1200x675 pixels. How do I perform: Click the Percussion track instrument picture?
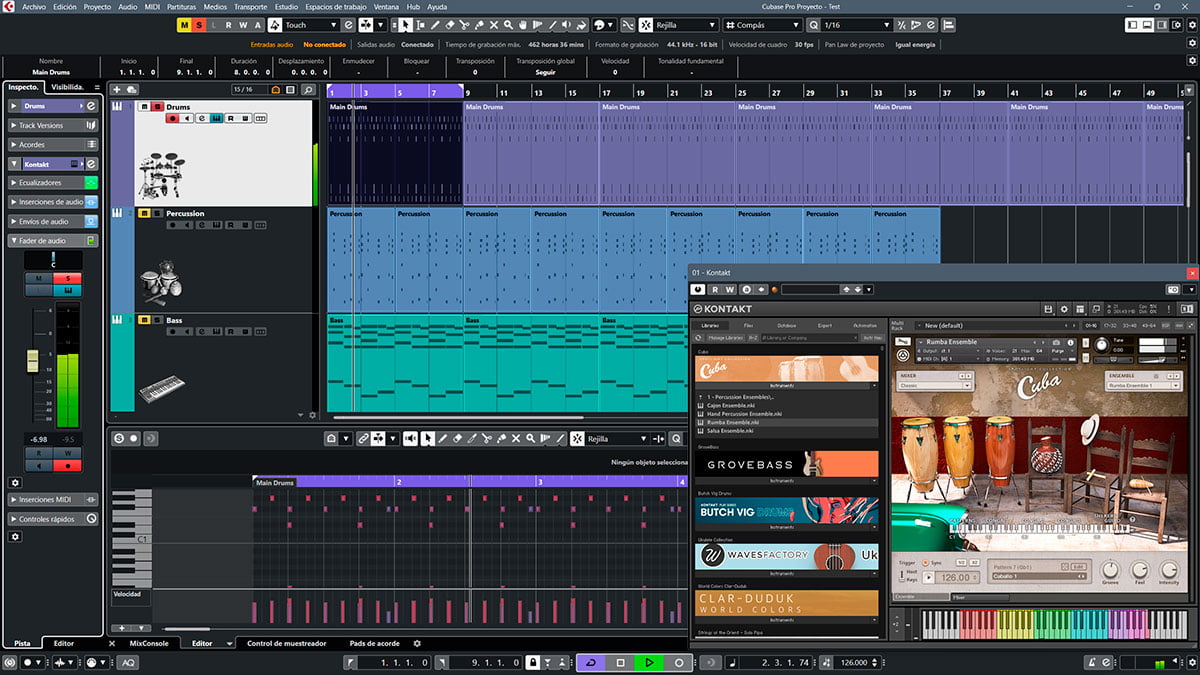(160, 284)
